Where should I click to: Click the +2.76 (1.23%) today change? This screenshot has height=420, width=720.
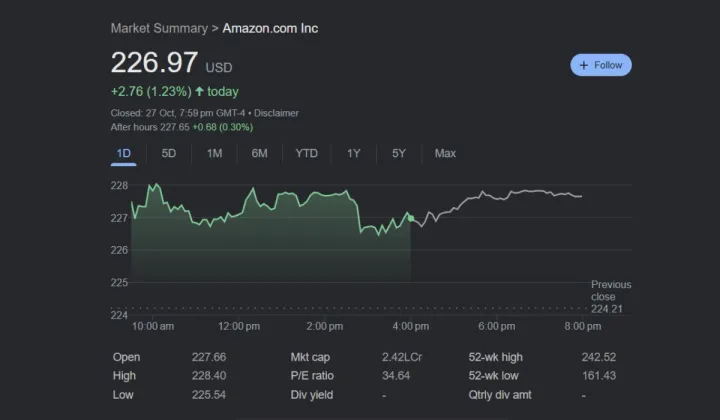click(174, 91)
